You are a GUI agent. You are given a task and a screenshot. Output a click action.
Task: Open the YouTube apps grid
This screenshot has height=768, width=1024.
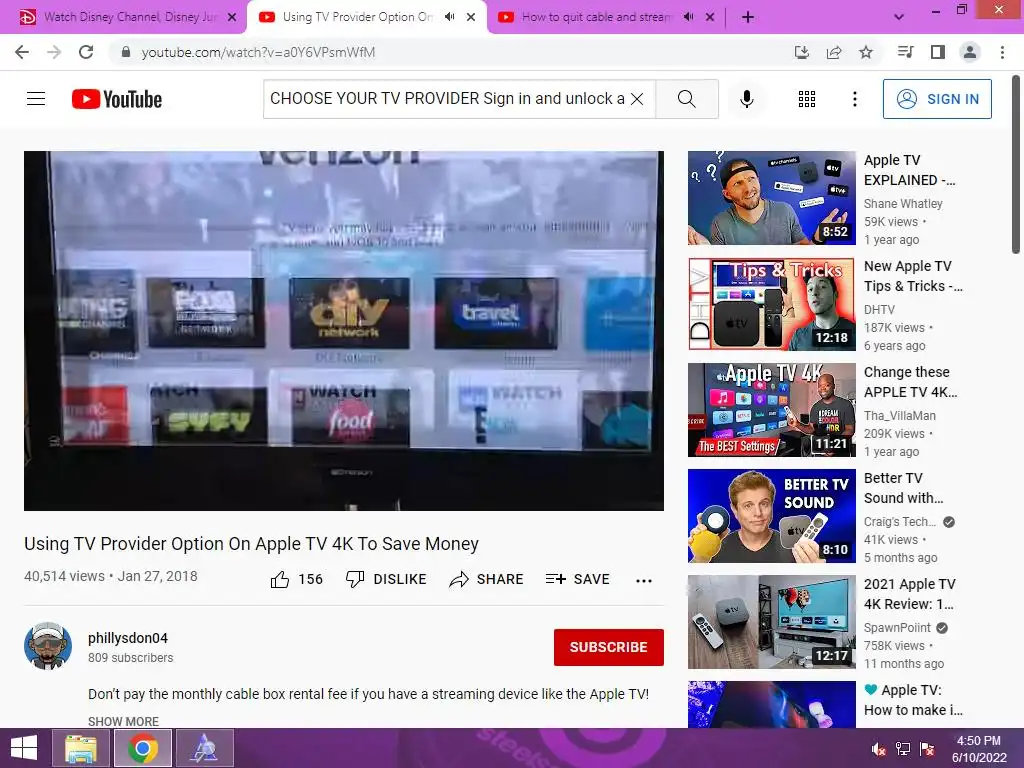(x=807, y=99)
